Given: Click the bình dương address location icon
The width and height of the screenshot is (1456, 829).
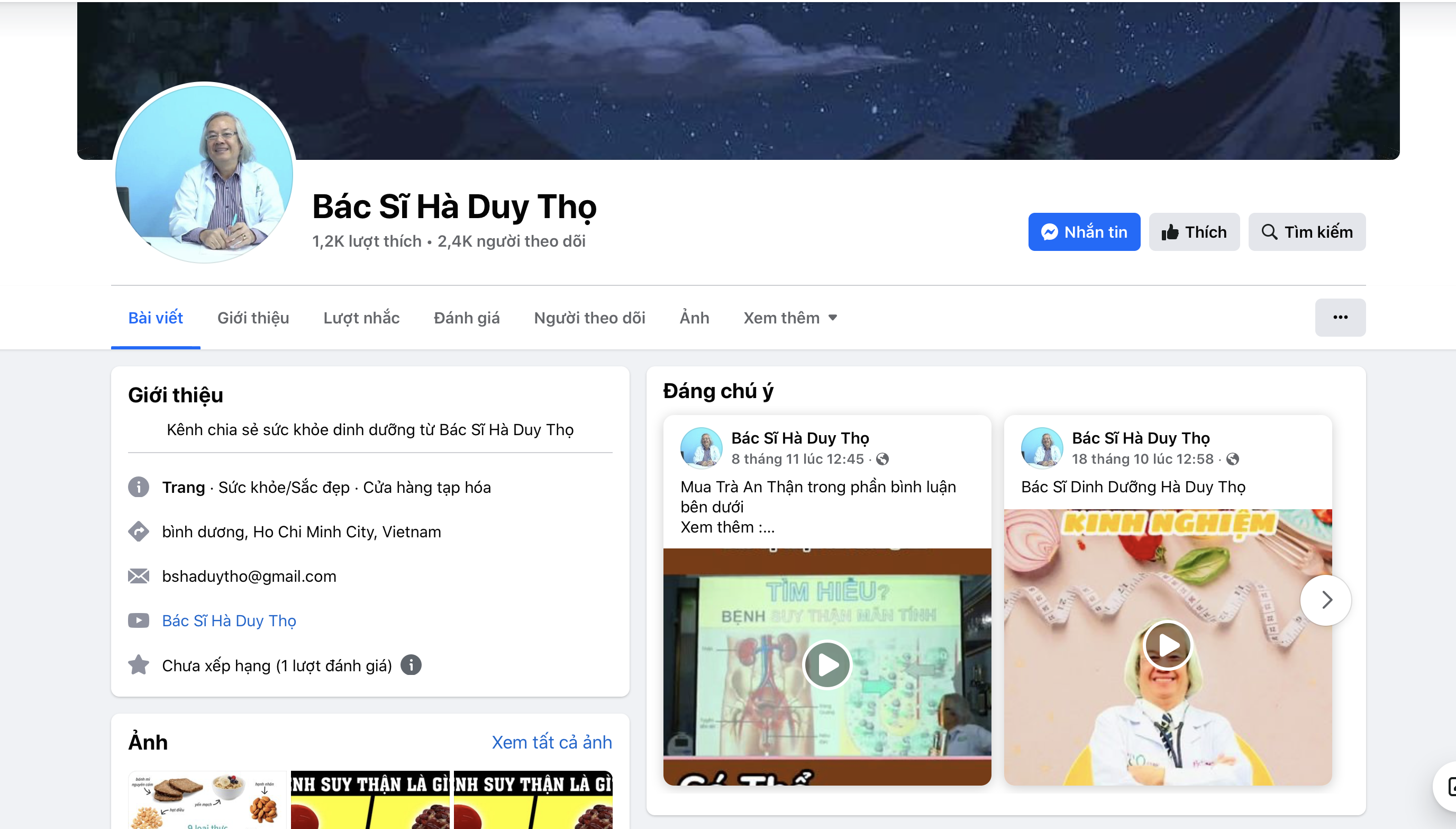Looking at the screenshot, I should coord(138,531).
